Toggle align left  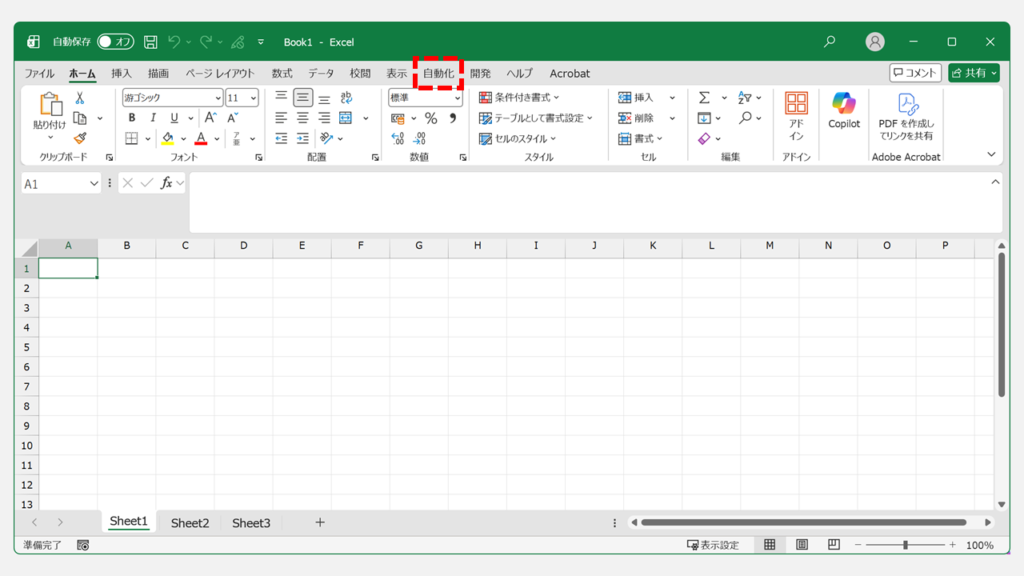tap(281, 118)
